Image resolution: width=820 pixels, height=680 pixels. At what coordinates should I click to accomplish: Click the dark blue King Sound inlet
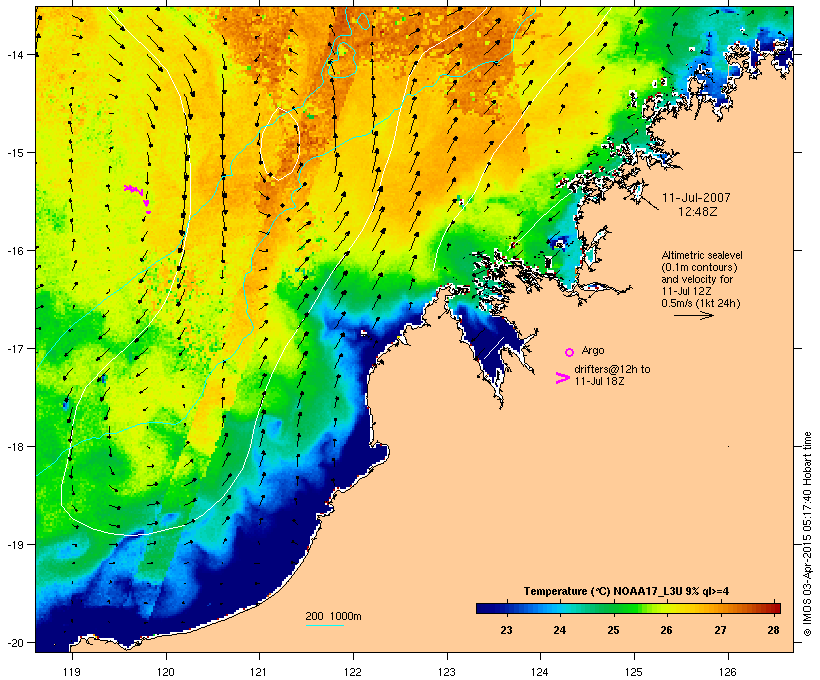[487, 344]
